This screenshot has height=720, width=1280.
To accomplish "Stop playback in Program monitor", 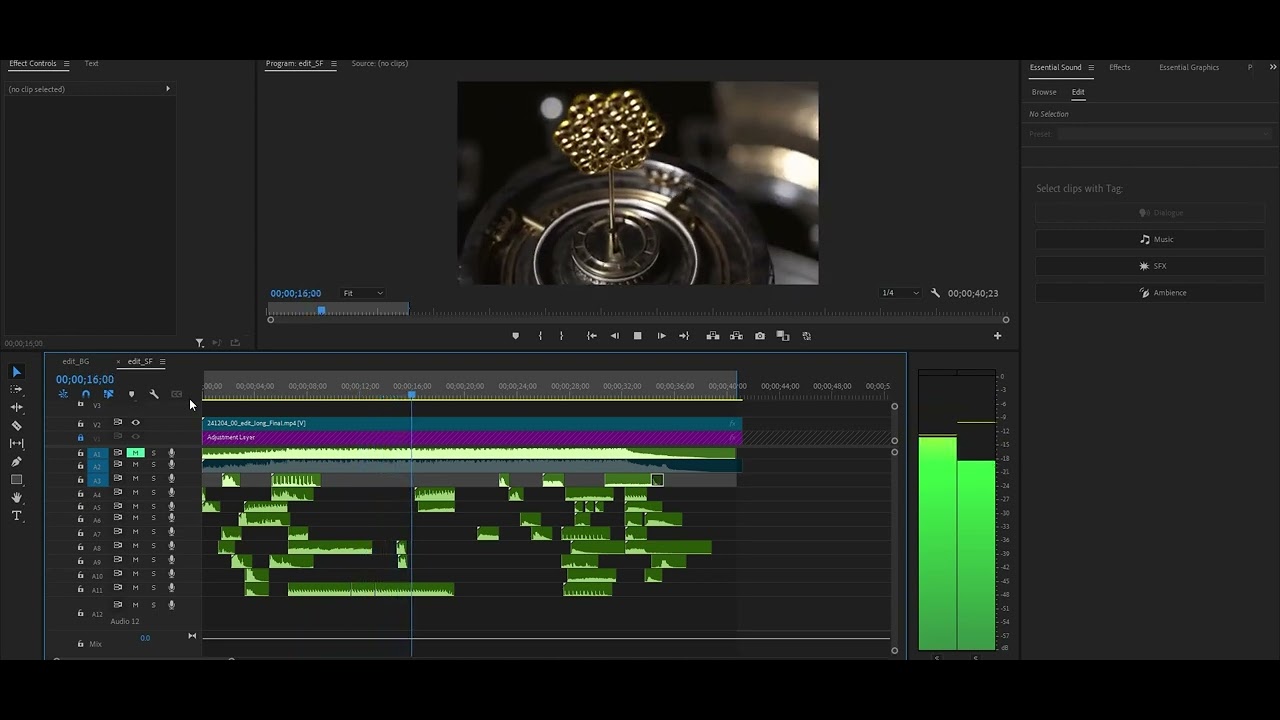I will [x=638, y=336].
